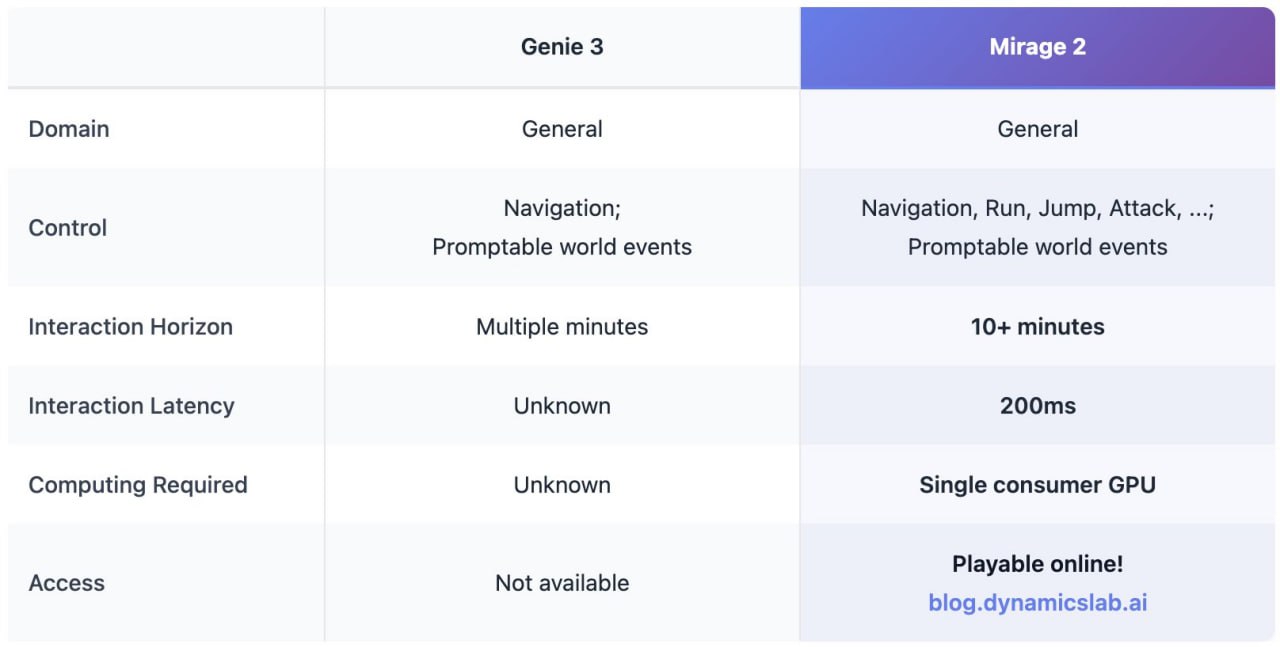Click the "Not available" cell

click(562, 583)
